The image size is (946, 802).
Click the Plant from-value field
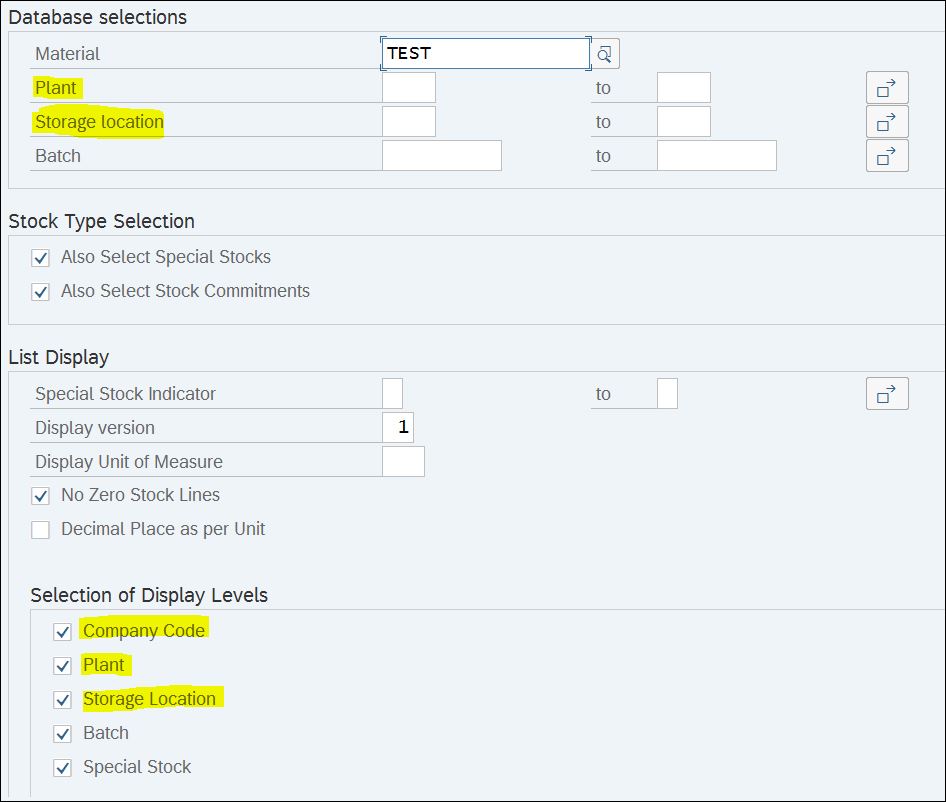[408, 88]
